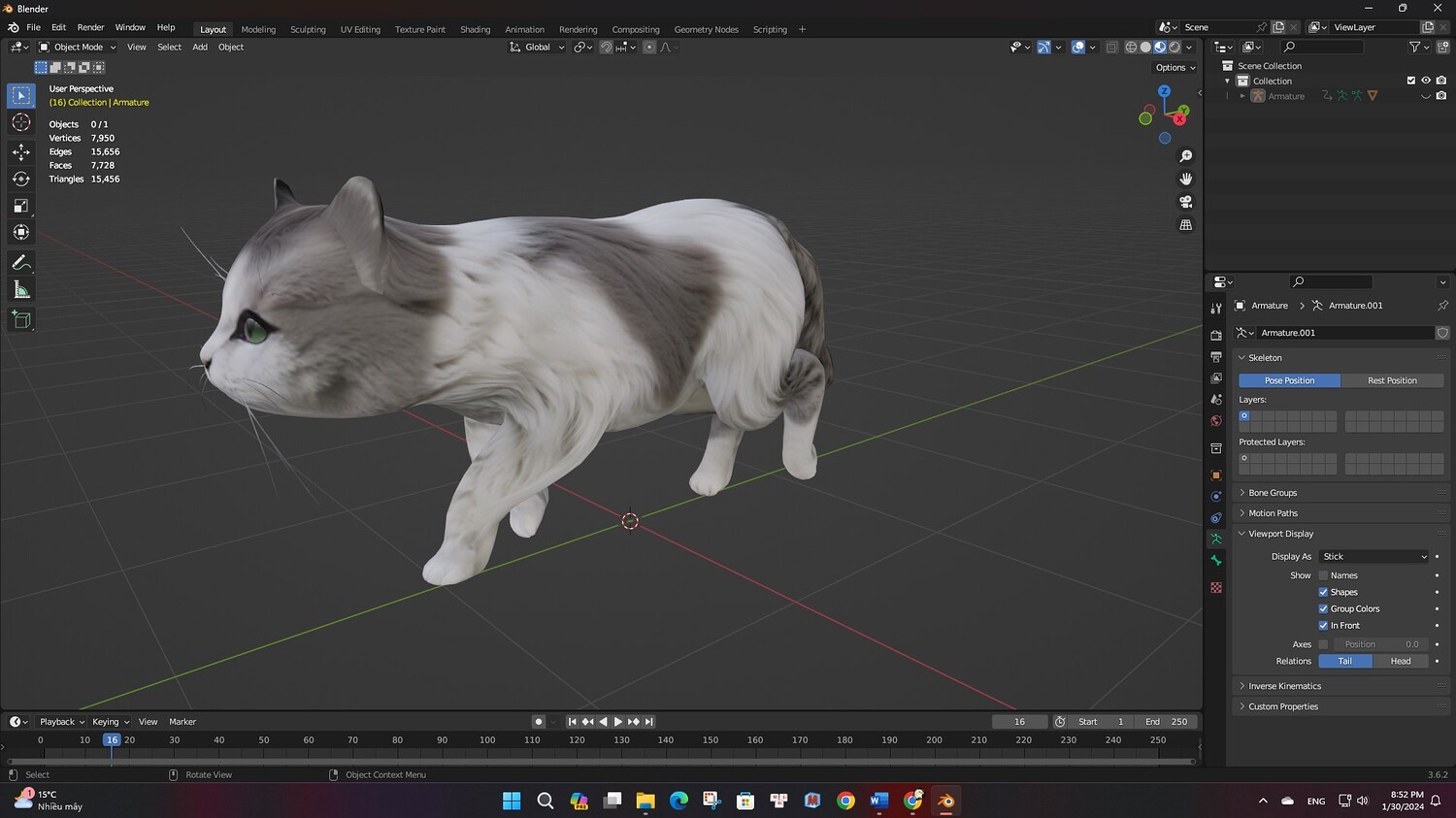Open the Object properties tab
Viewport: 1456px width, 818px height.
pyautogui.click(x=1216, y=475)
